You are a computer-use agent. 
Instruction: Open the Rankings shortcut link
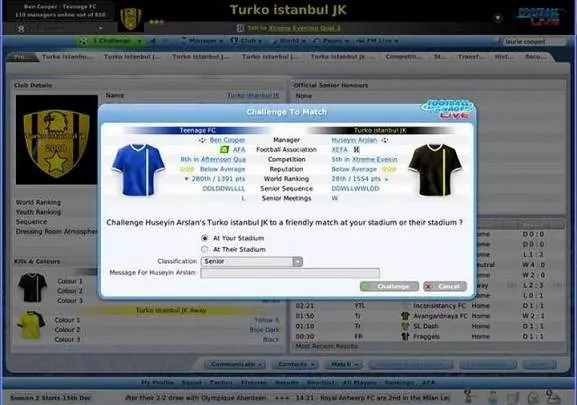pyautogui.click(x=399, y=383)
